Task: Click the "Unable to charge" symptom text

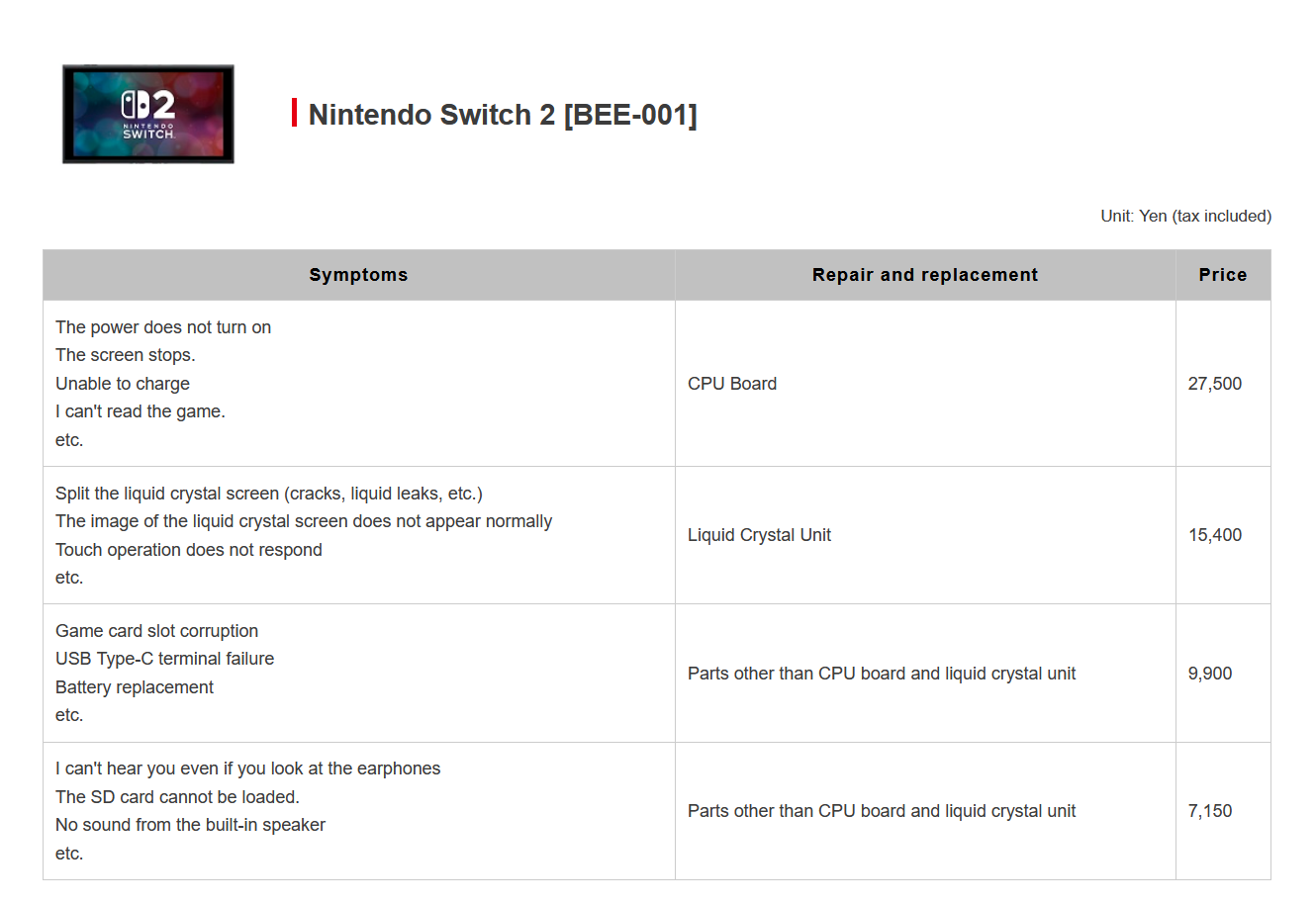Action: point(123,384)
